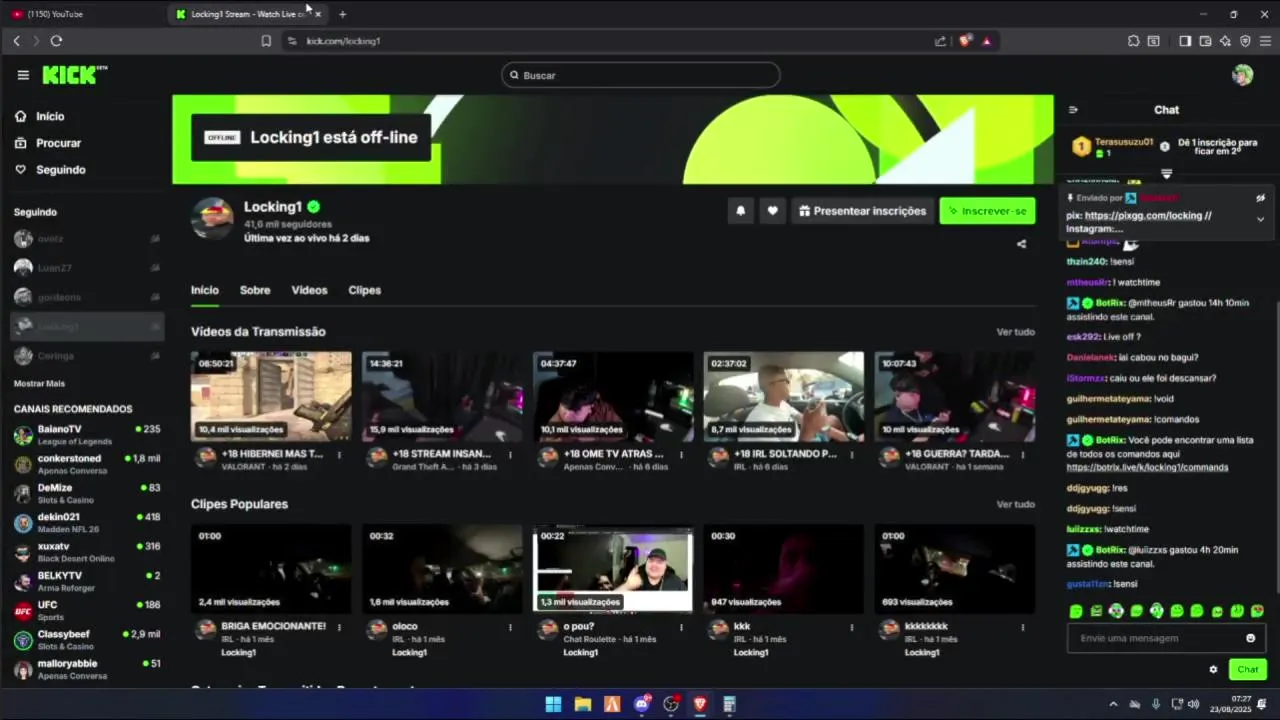Open options for +18 STREAM INSAN video
Image resolution: width=1280 pixels, height=720 pixels.
click(x=510, y=454)
